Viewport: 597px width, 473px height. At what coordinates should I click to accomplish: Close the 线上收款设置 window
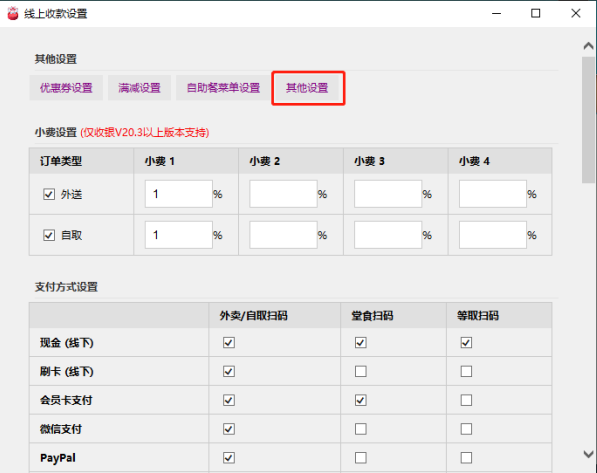tap(576, 13)
